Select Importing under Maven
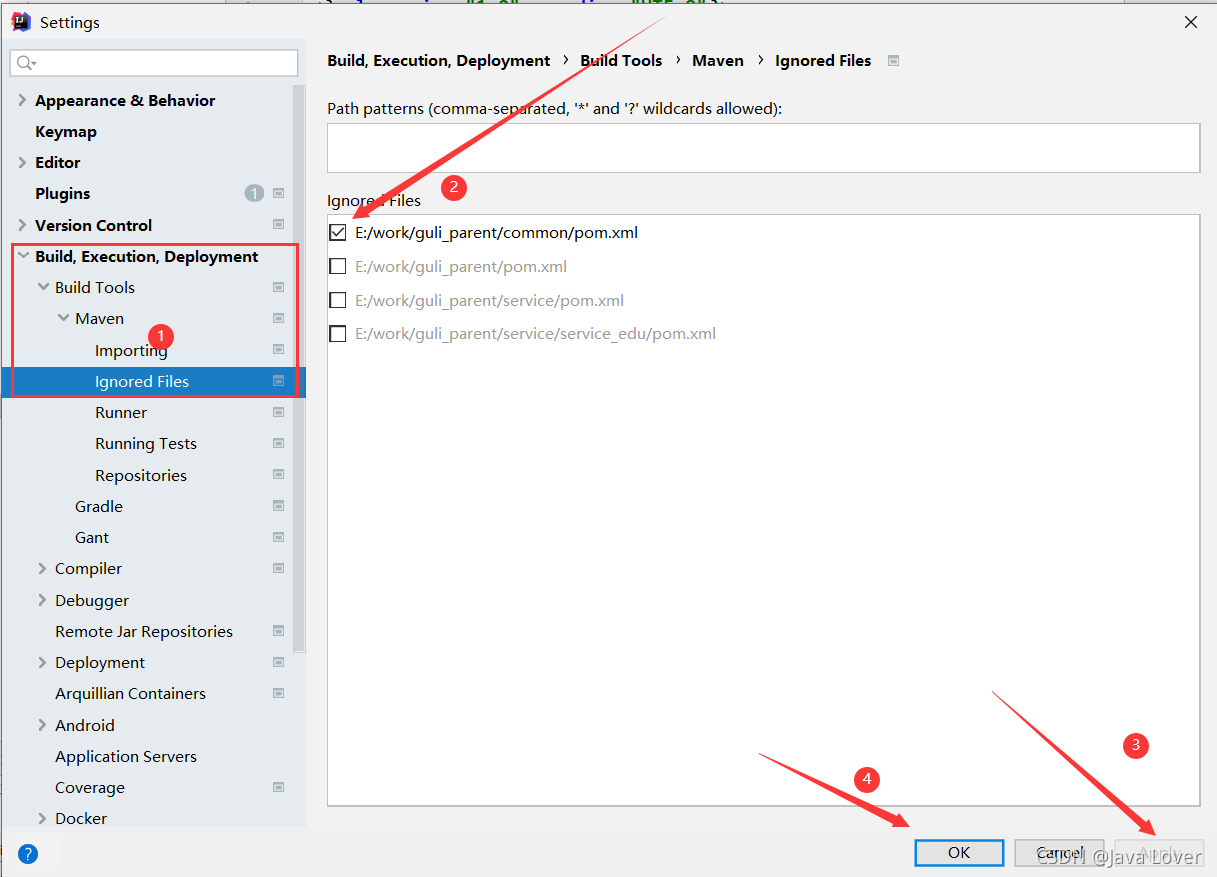Screen dimensions: 1217x877 131,350
